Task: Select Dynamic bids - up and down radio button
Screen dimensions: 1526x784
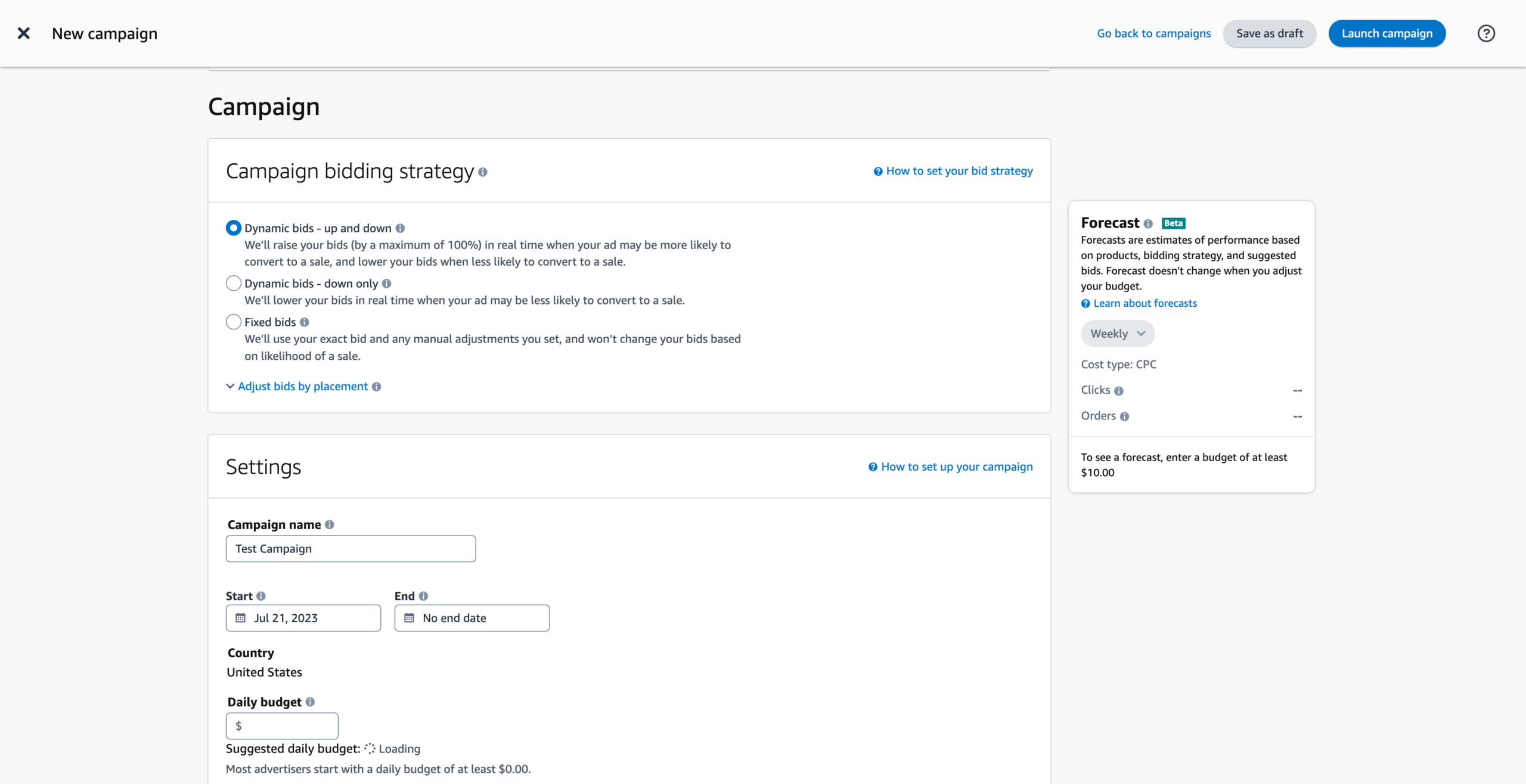Action: [232, 227]
